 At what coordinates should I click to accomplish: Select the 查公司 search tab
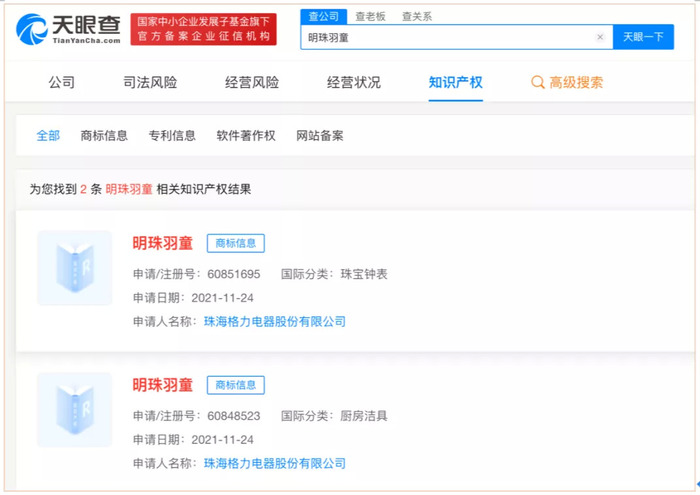point(324,17)
